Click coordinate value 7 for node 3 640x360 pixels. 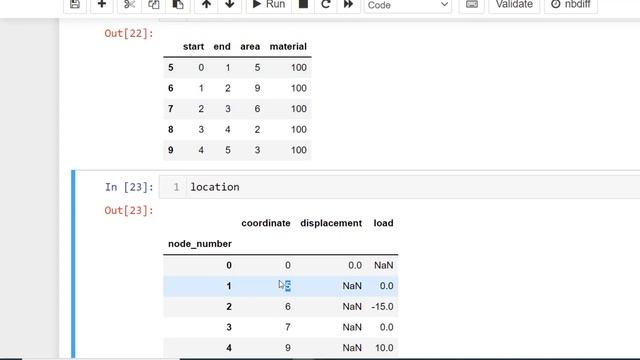288,327
